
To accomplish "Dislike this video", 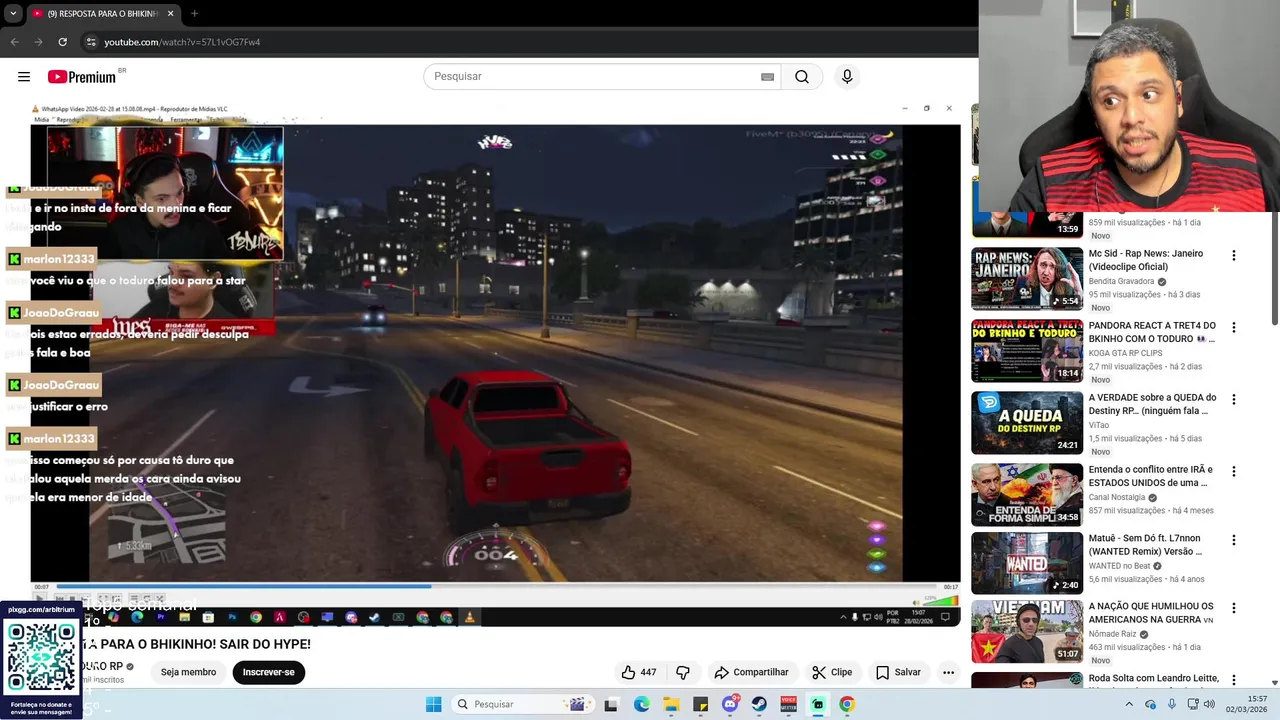I will point(683,672).
